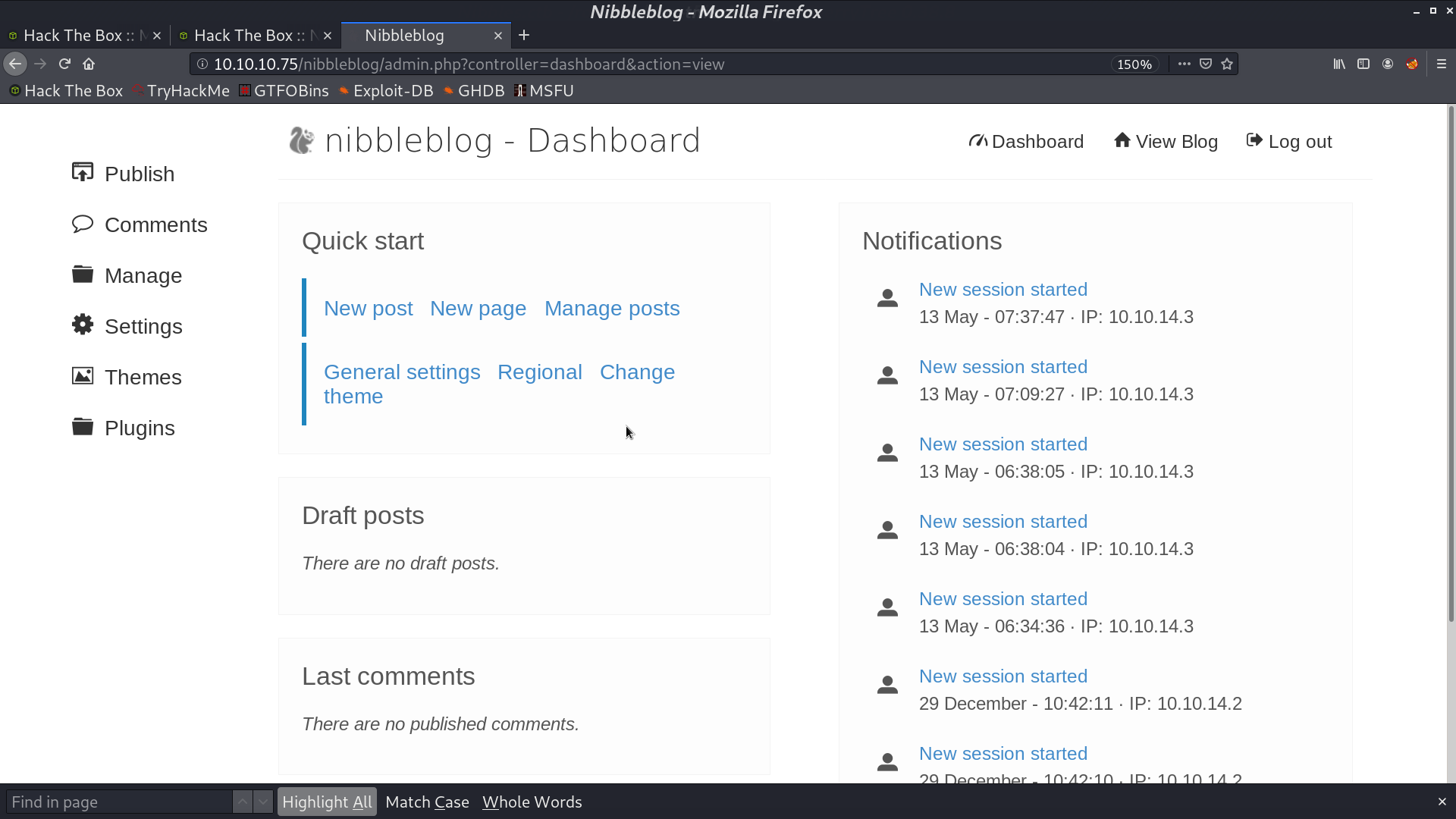Screen dimensions: 1456x819
Task: Reload the current page
Action: (64, 64)
